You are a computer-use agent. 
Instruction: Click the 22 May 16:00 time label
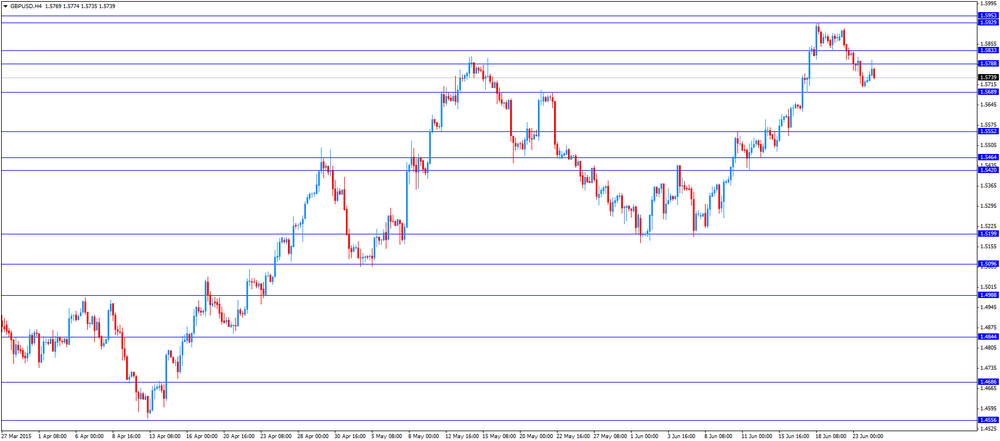tap(575, 437)
